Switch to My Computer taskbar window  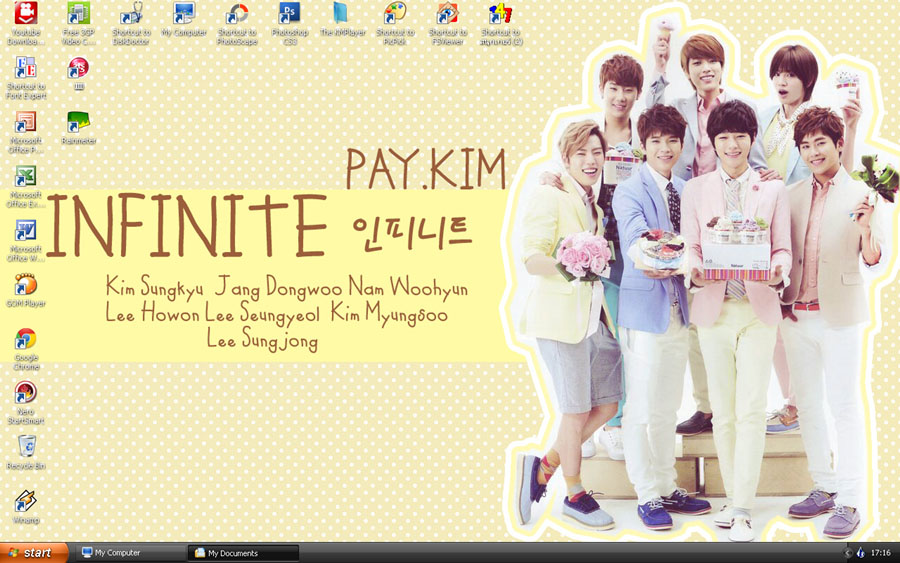[x=132, y=553]
